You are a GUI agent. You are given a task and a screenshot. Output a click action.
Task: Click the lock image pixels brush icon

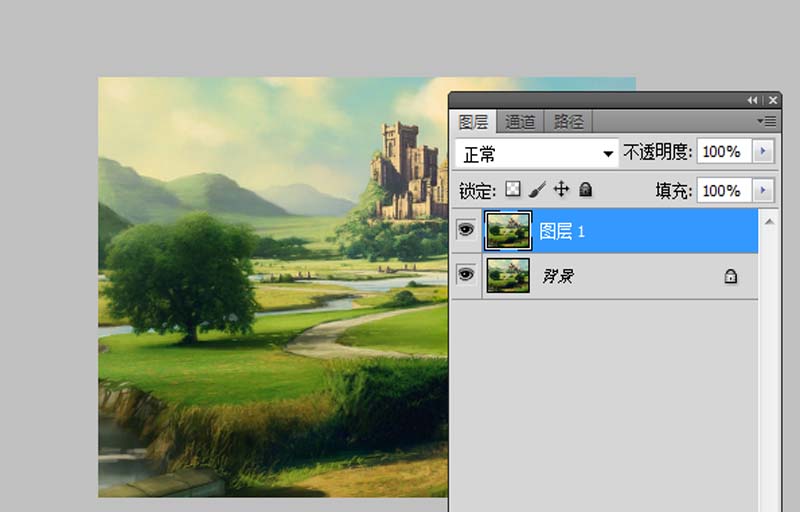(x=537, y=189)
